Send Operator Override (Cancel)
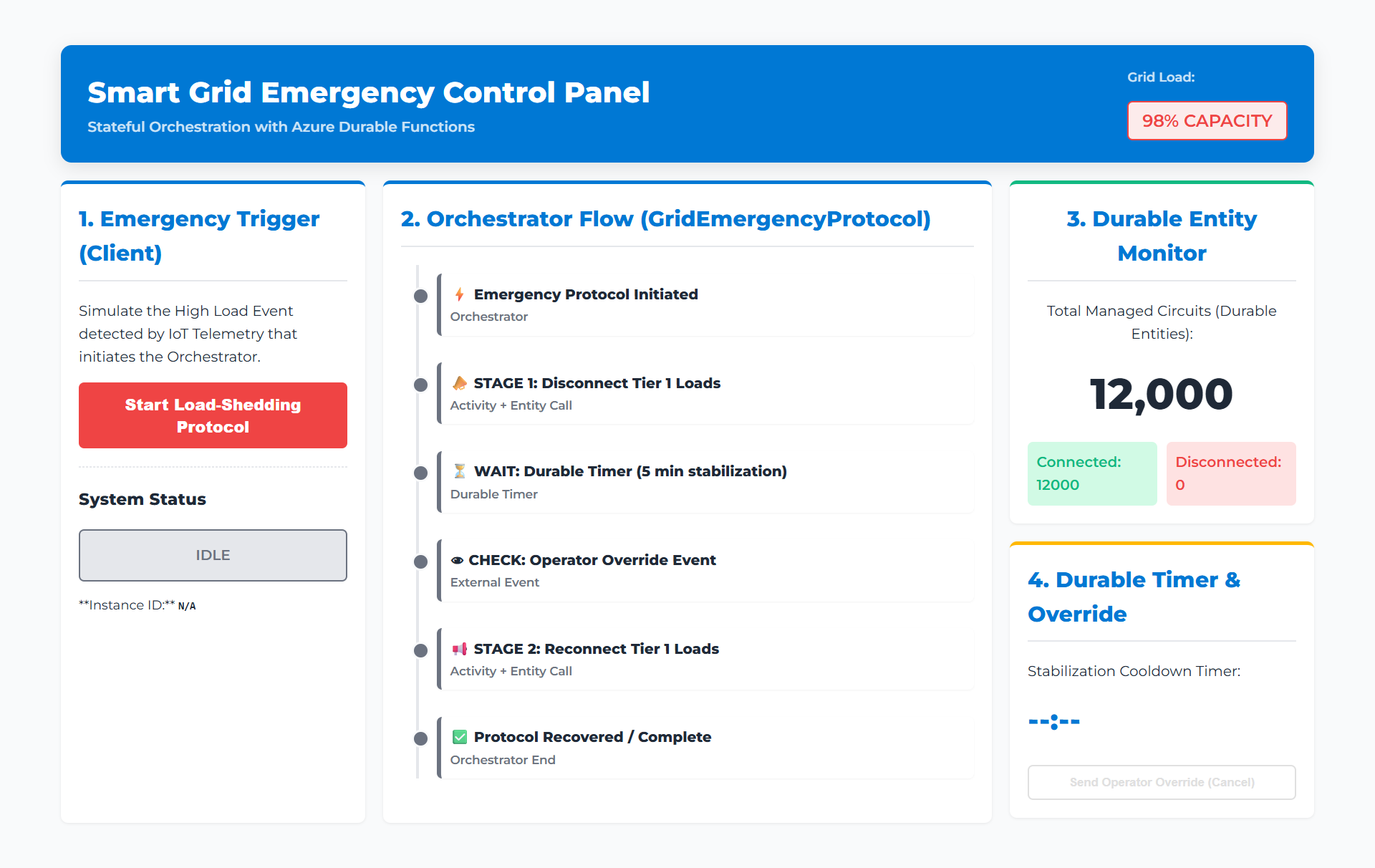The width and height of the screenshot is (1375, 868). click(1162, 782)
